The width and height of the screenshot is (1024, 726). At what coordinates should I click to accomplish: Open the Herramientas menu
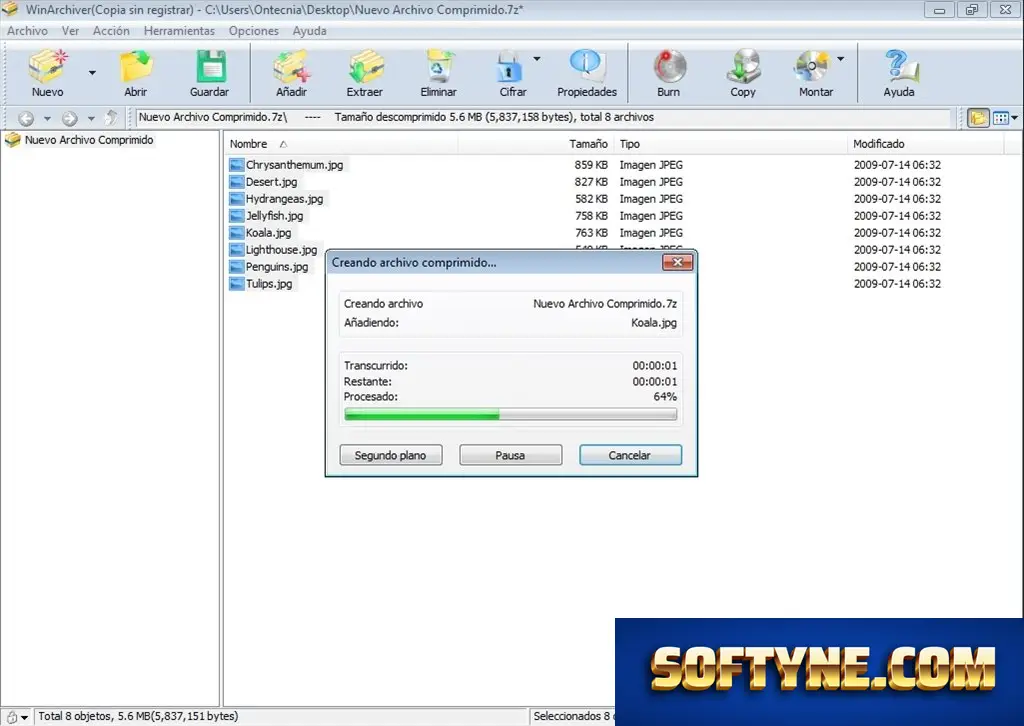click(179, 31)
